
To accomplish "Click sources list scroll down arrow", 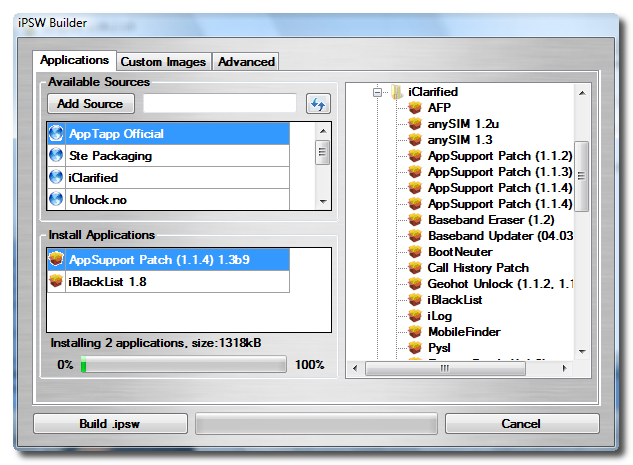I will coord(323,201).
